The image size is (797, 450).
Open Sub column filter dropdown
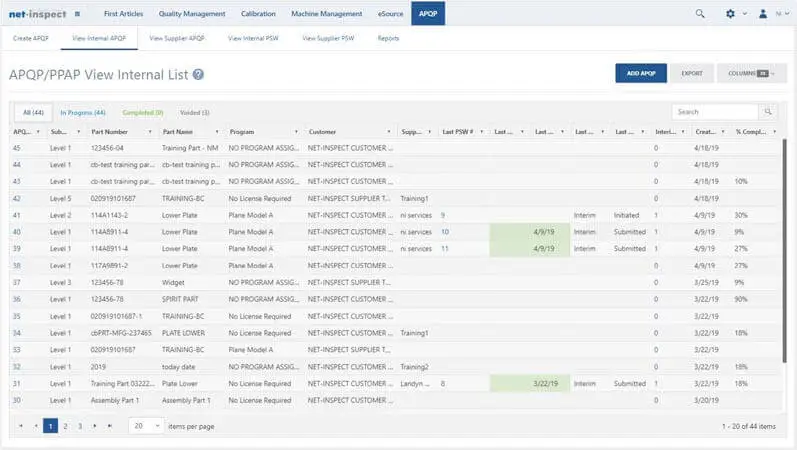79,132
